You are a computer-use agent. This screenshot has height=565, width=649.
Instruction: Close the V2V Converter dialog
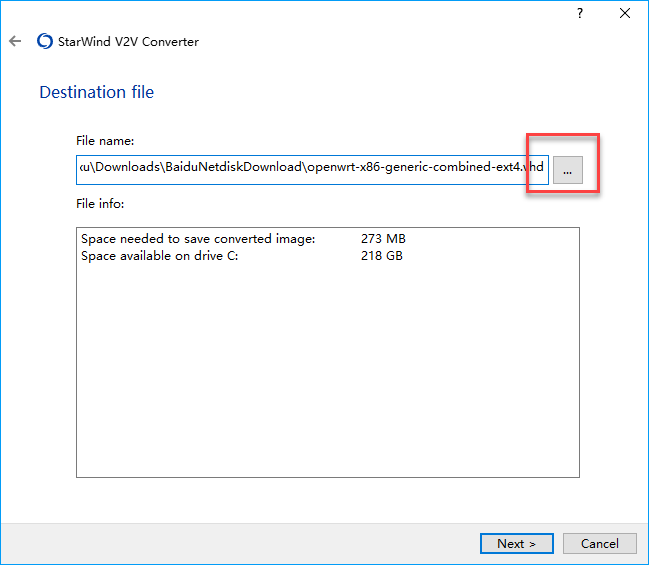pos(625,13)
